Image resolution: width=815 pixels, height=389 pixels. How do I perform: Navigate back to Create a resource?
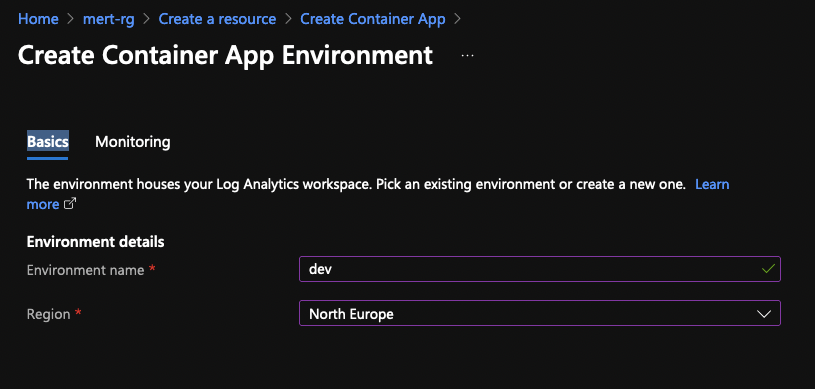pos(217,19)
